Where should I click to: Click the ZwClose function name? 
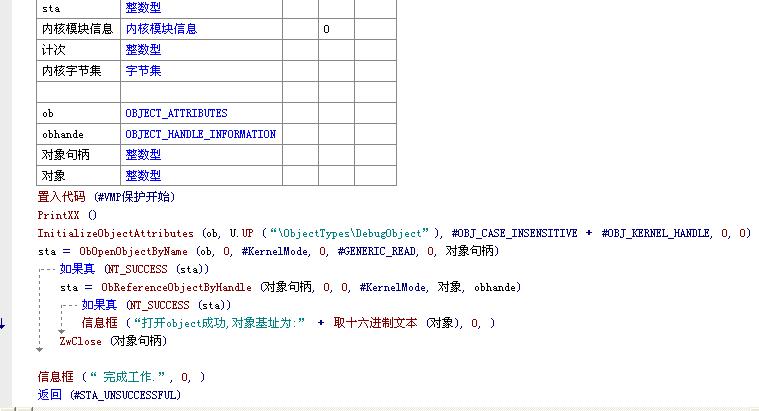pyautogui.click(x=81, y=341)
